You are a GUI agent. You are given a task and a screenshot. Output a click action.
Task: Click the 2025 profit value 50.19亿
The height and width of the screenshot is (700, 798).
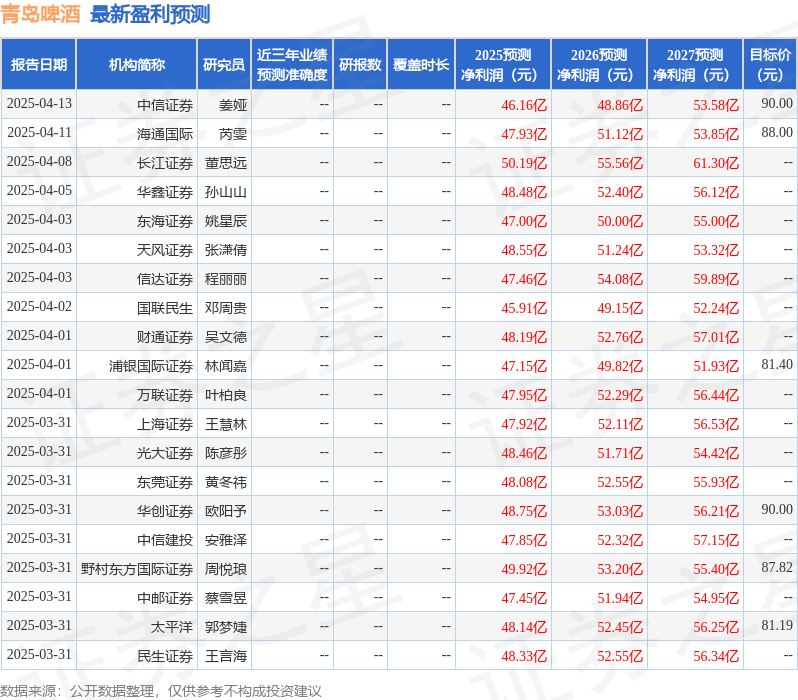coord(524,163)
